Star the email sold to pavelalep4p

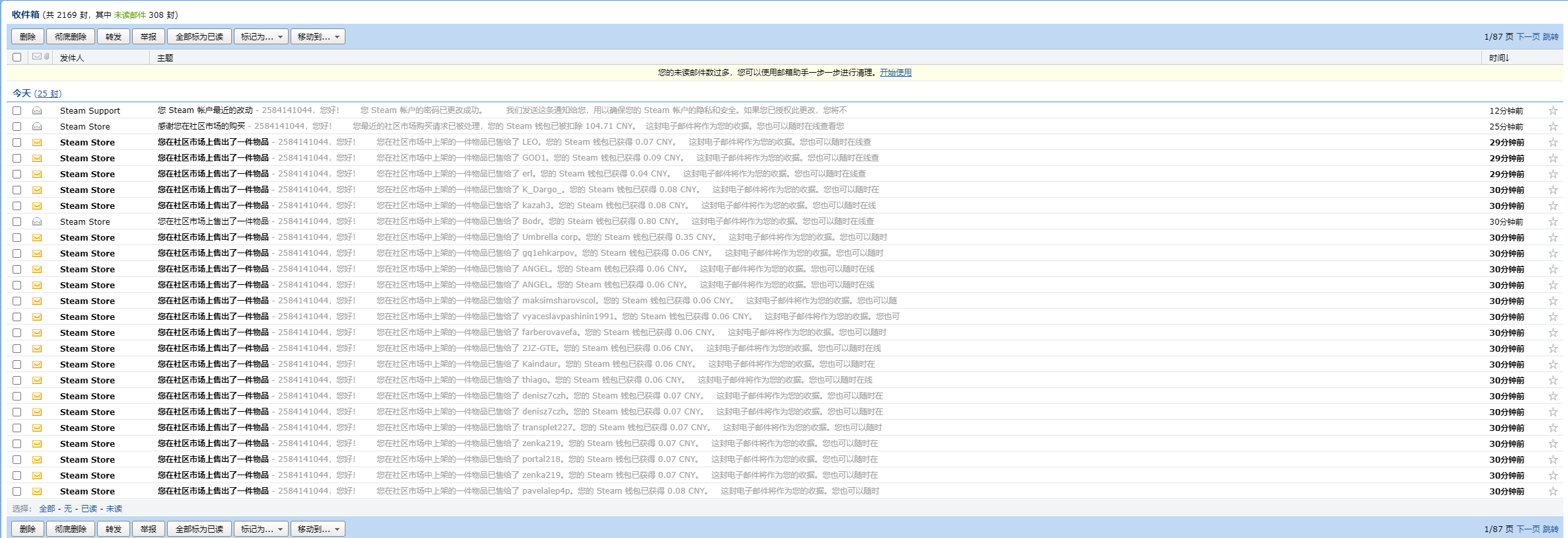pos(1553,491)
